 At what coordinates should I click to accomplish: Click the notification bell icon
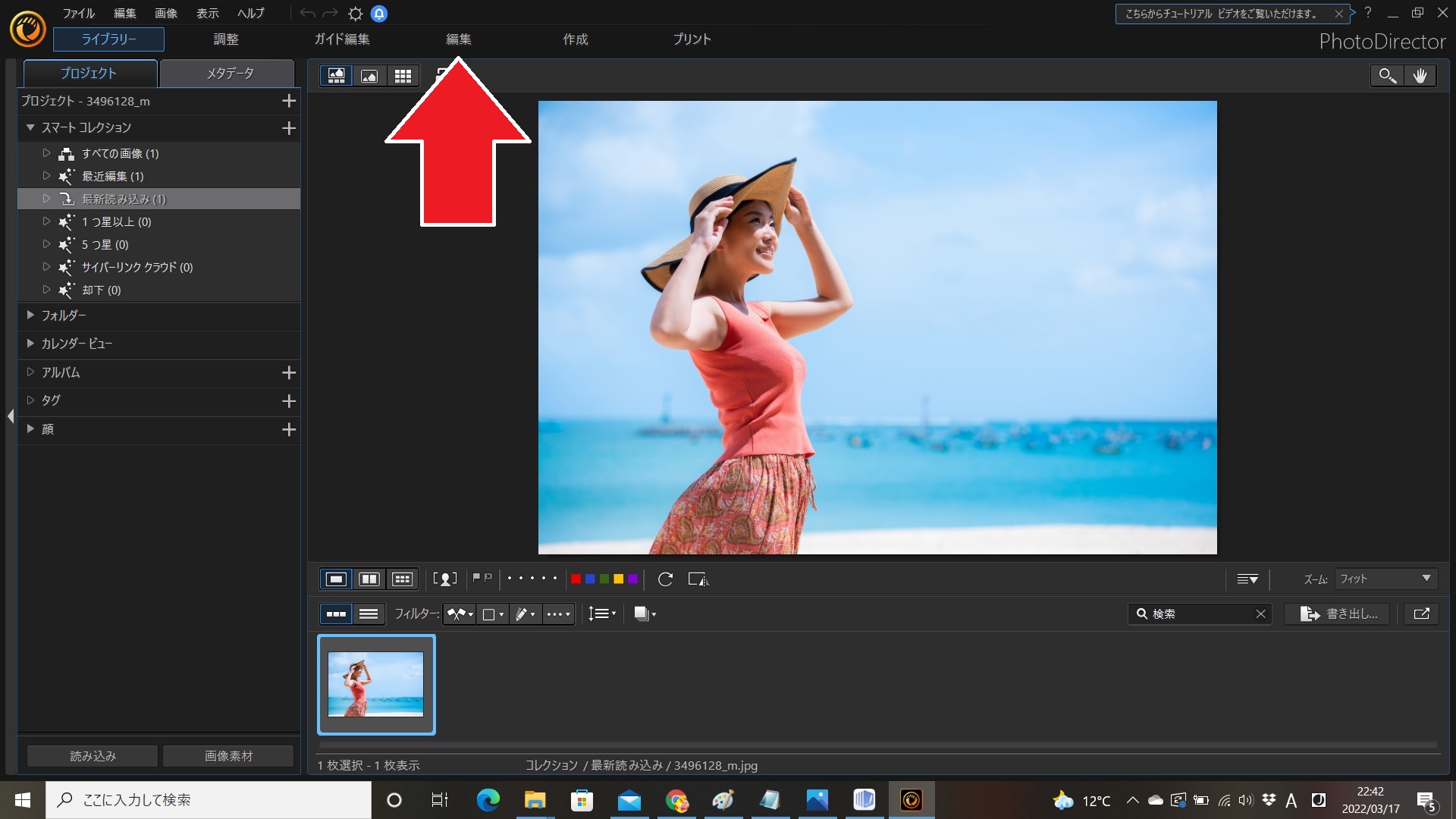click(379, 14)
